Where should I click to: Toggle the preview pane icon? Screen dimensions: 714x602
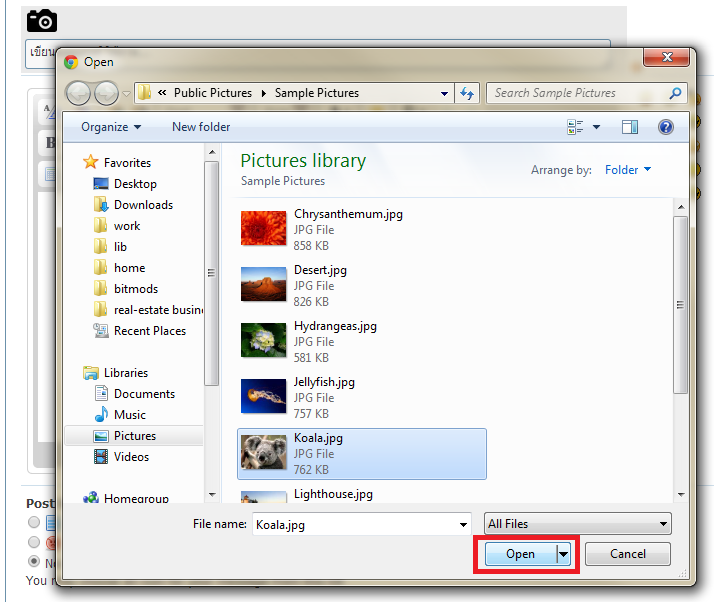[x=629, y=127]
